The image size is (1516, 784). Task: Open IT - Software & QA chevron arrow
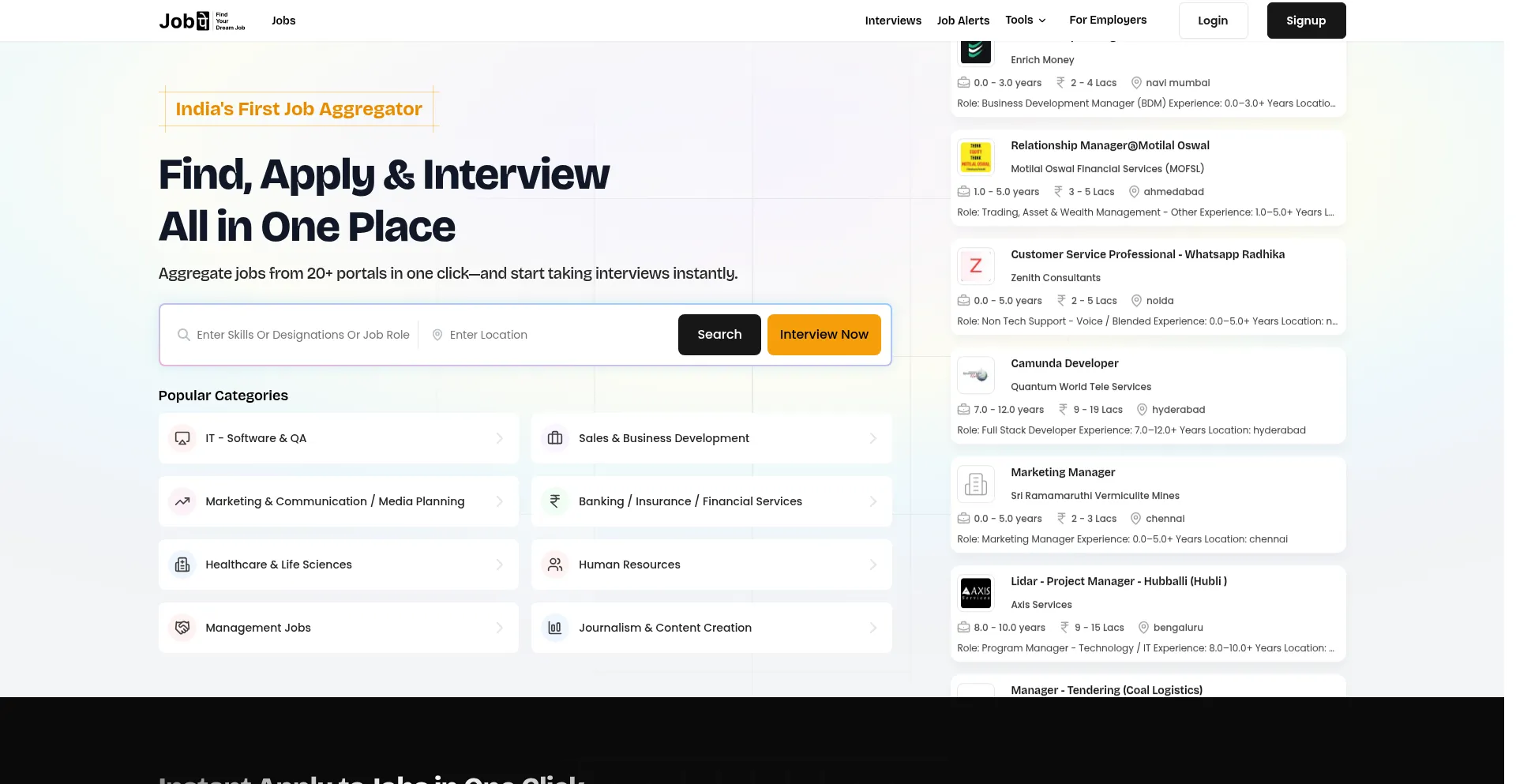point(499,438)
